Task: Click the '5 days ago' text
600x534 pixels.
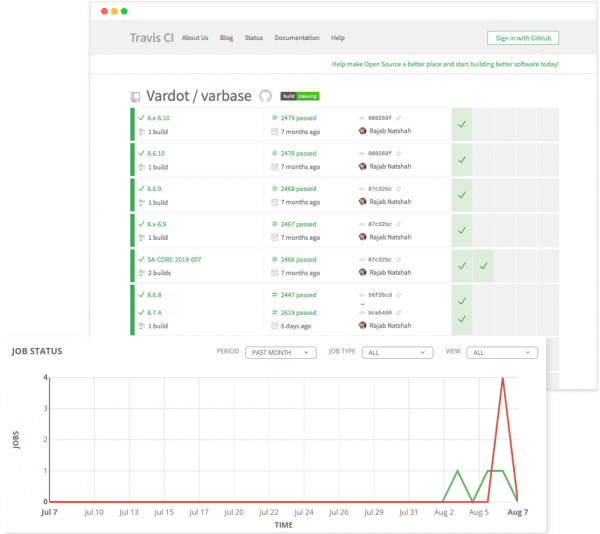Action: pos(296,326)
